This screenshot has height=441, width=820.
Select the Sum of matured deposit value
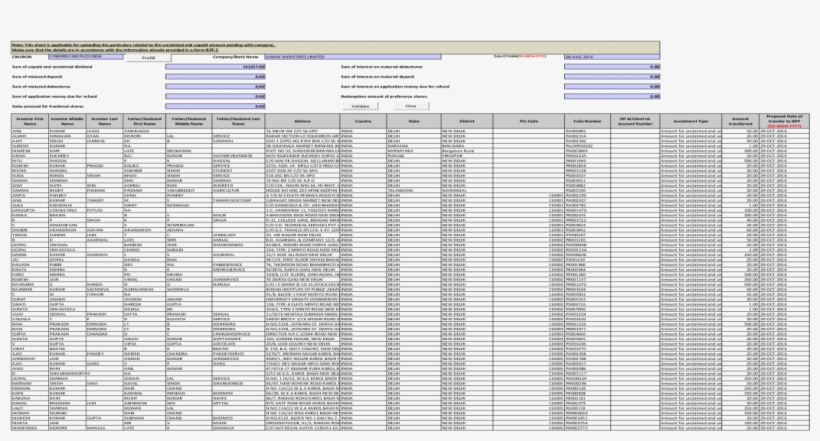[215, 77]
